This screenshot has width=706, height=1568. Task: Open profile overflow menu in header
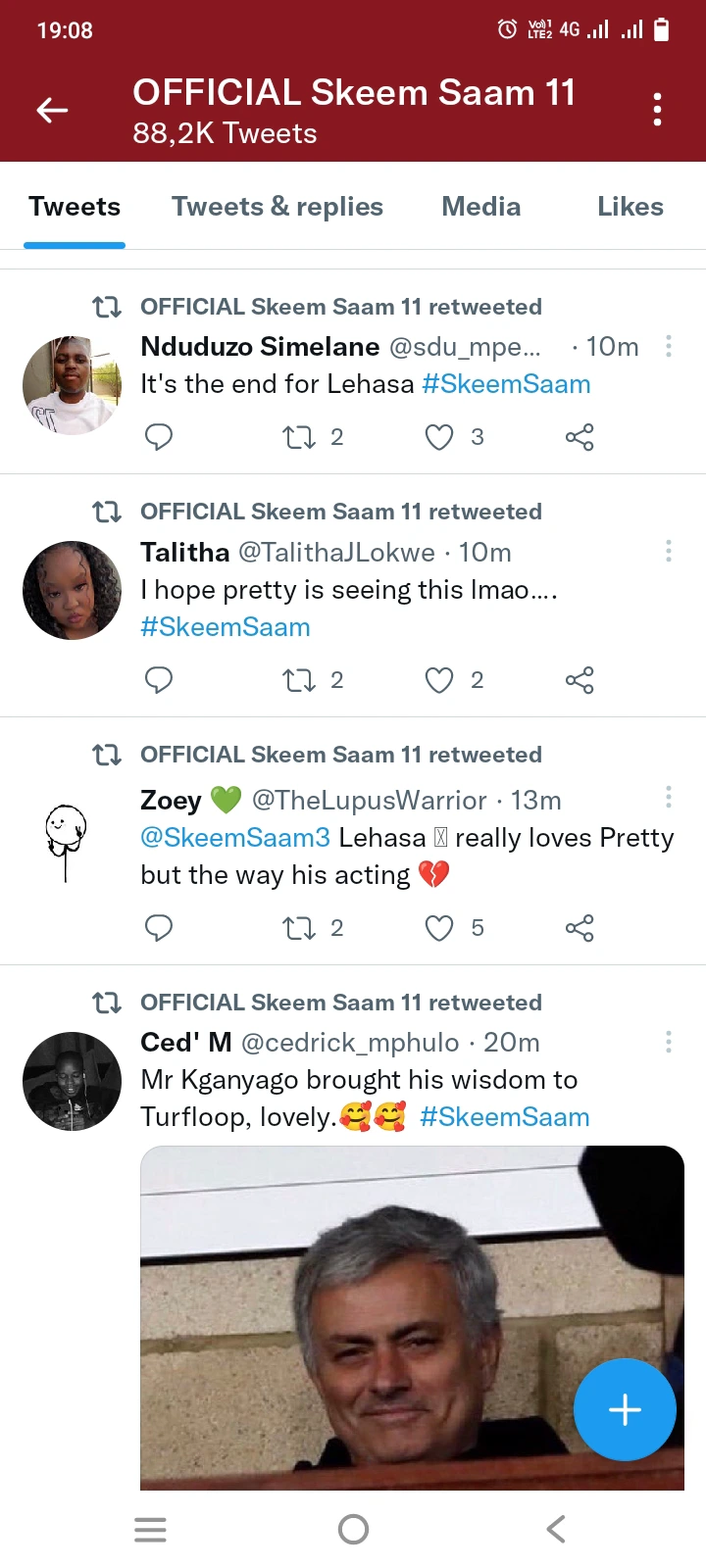(x=657, y=110)
